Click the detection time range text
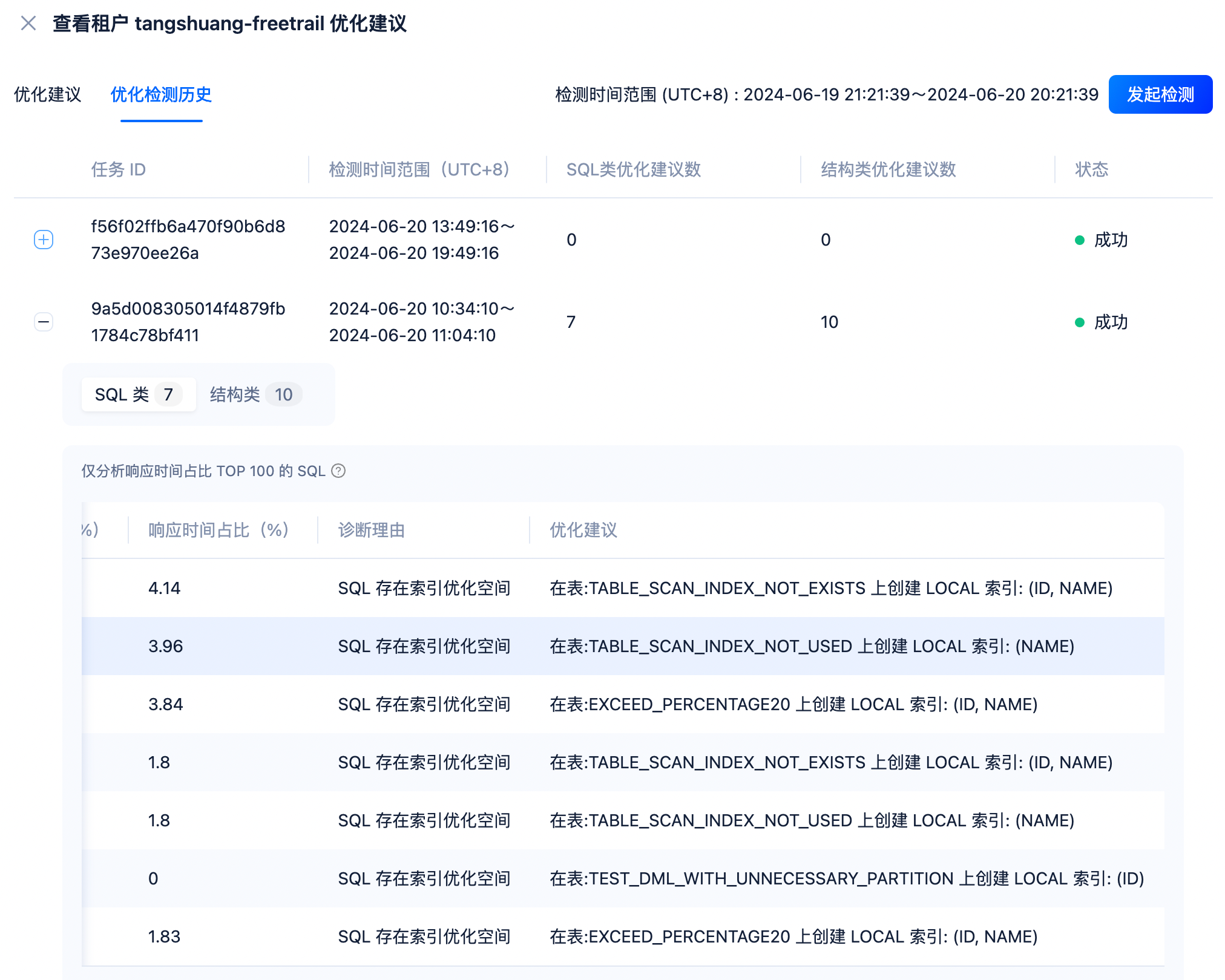Viewport: 1225px width, 980px height. coord(826,94)
